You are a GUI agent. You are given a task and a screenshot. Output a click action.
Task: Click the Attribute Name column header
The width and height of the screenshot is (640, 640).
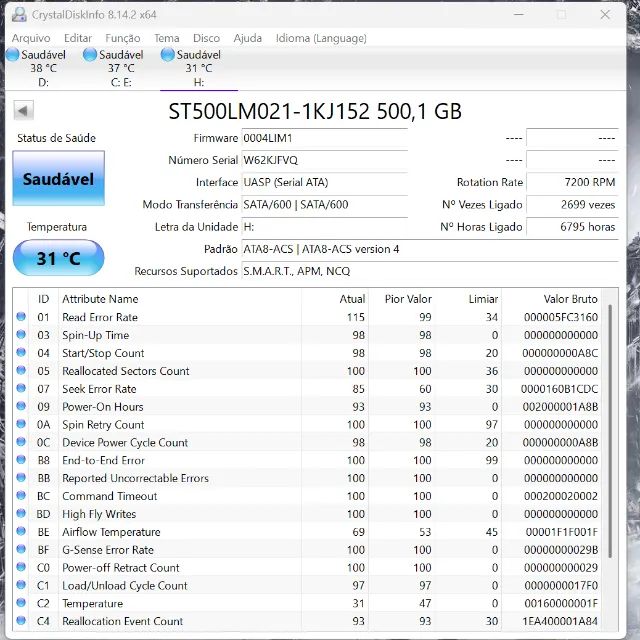[x=180, y=299]
